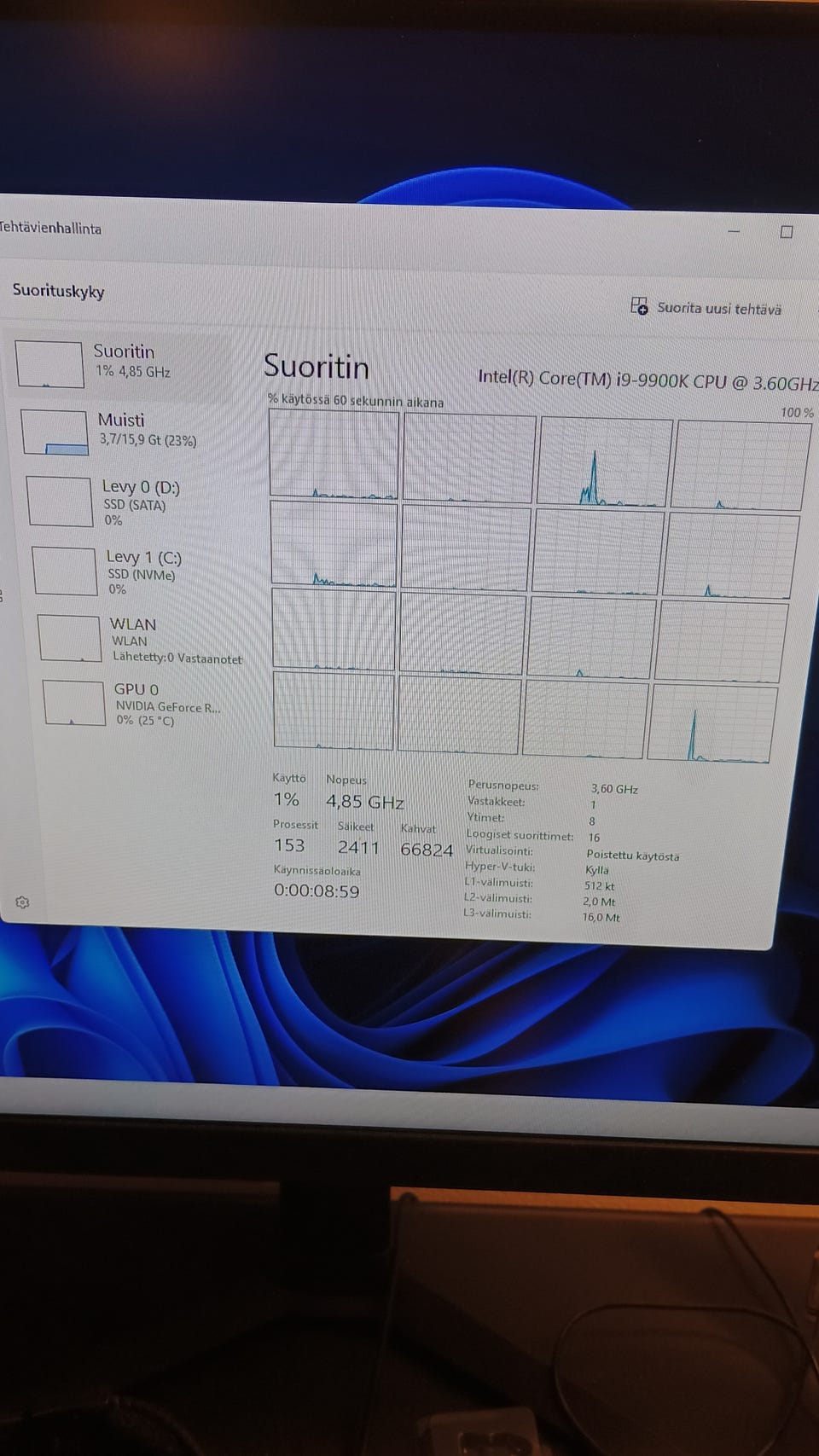Maximize the Tehtävienhallinta window
Viewport: 819px width, 1456px height.
tap(787, 231)
